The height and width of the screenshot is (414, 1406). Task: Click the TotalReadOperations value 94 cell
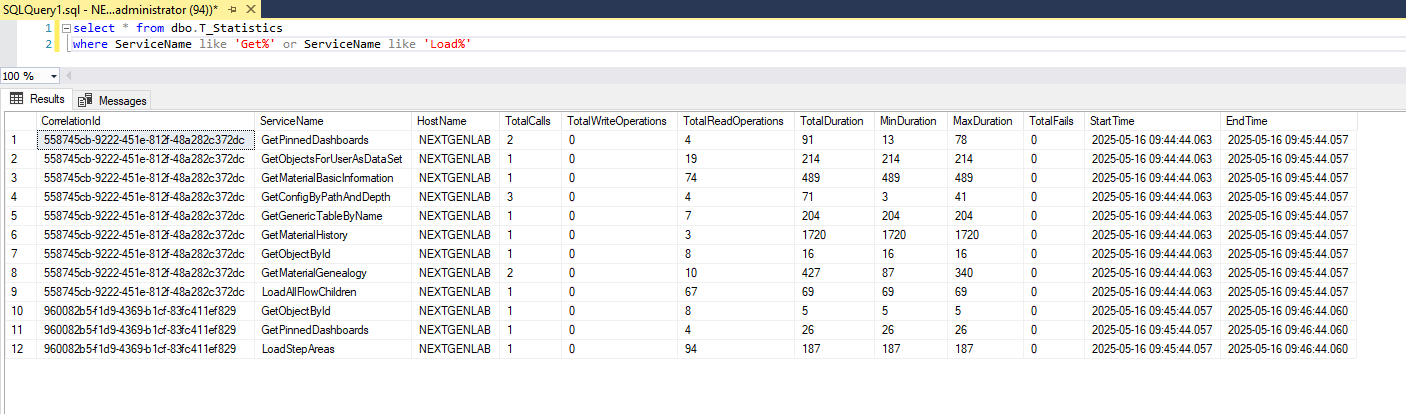point(690,349)
